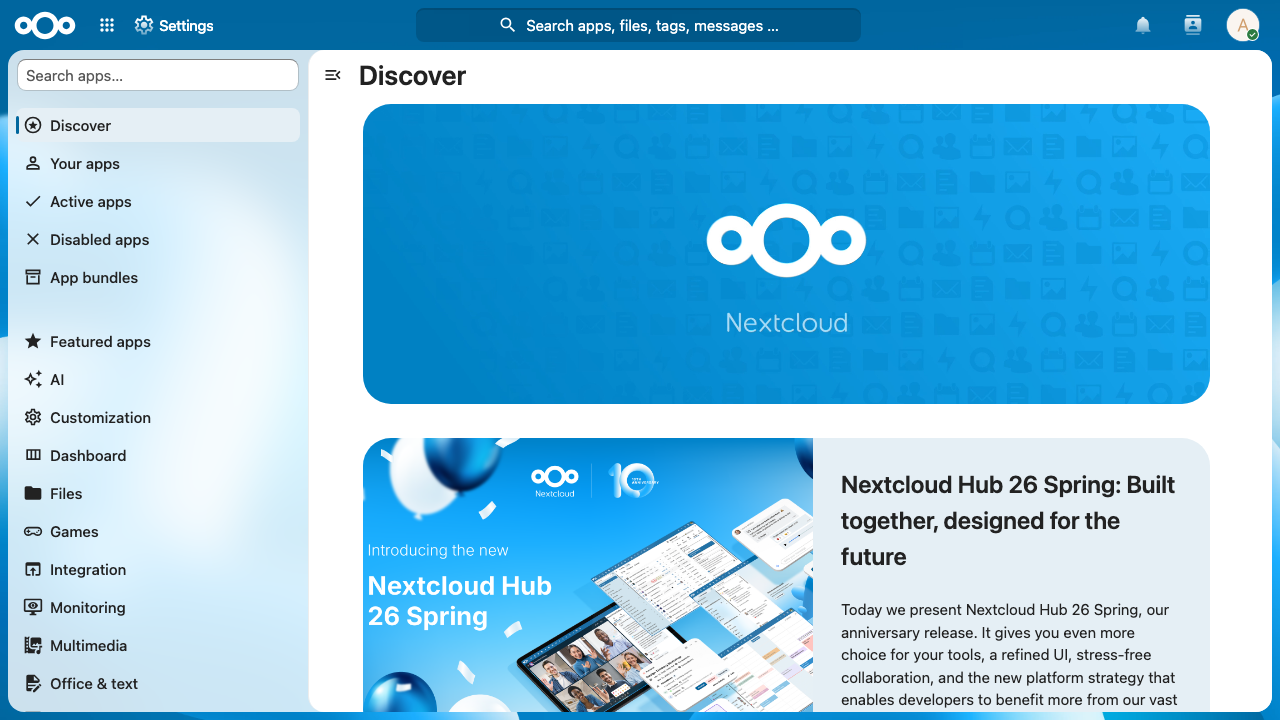This screenshot has width=1280, height=720.
Task: Click the Monitoring screen icon
Action: pyautogui.click(x=33, y=607)
